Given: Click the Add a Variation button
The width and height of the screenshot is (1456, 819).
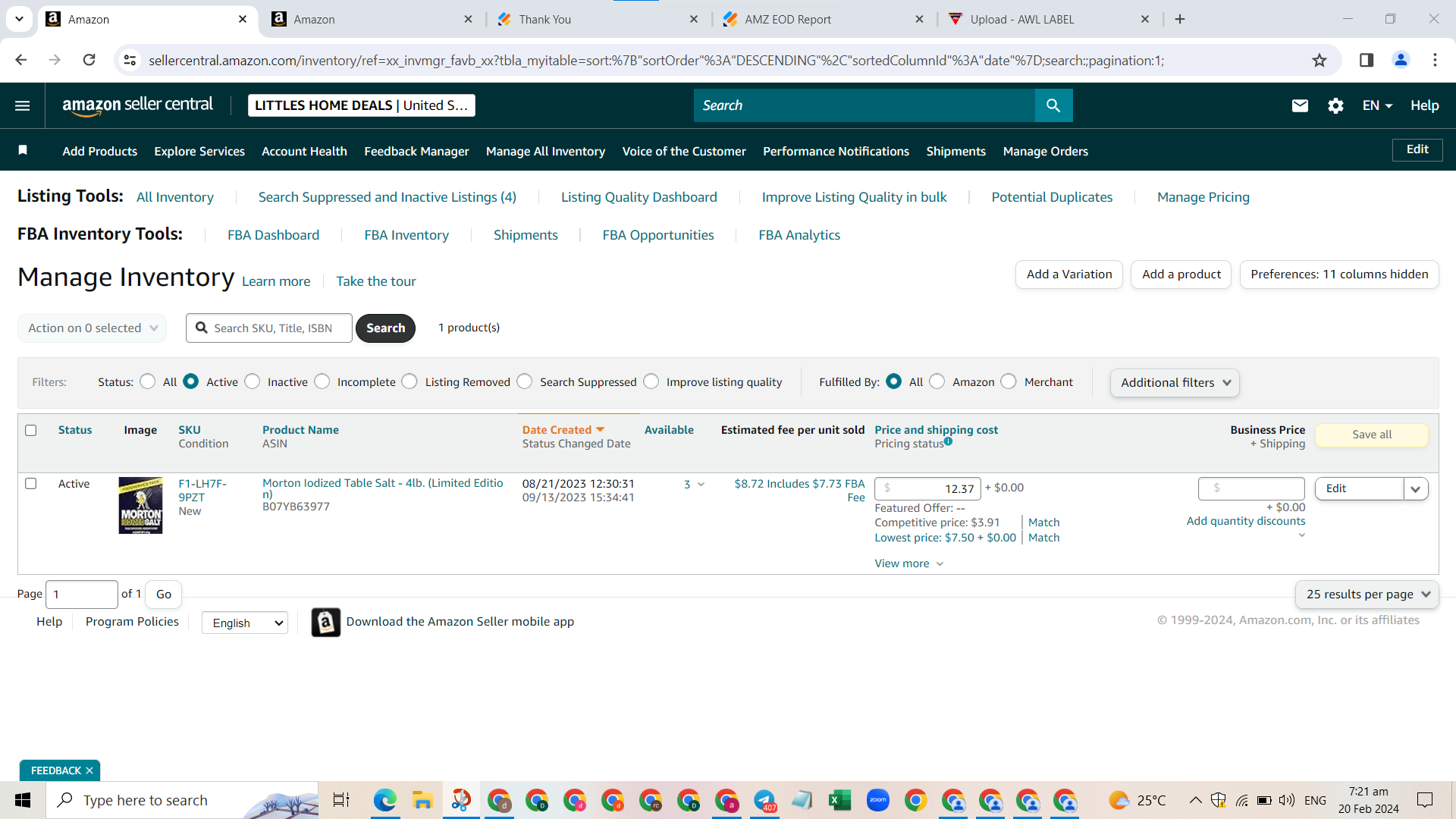Looking at the screenshot, I should pos(1069,275).
